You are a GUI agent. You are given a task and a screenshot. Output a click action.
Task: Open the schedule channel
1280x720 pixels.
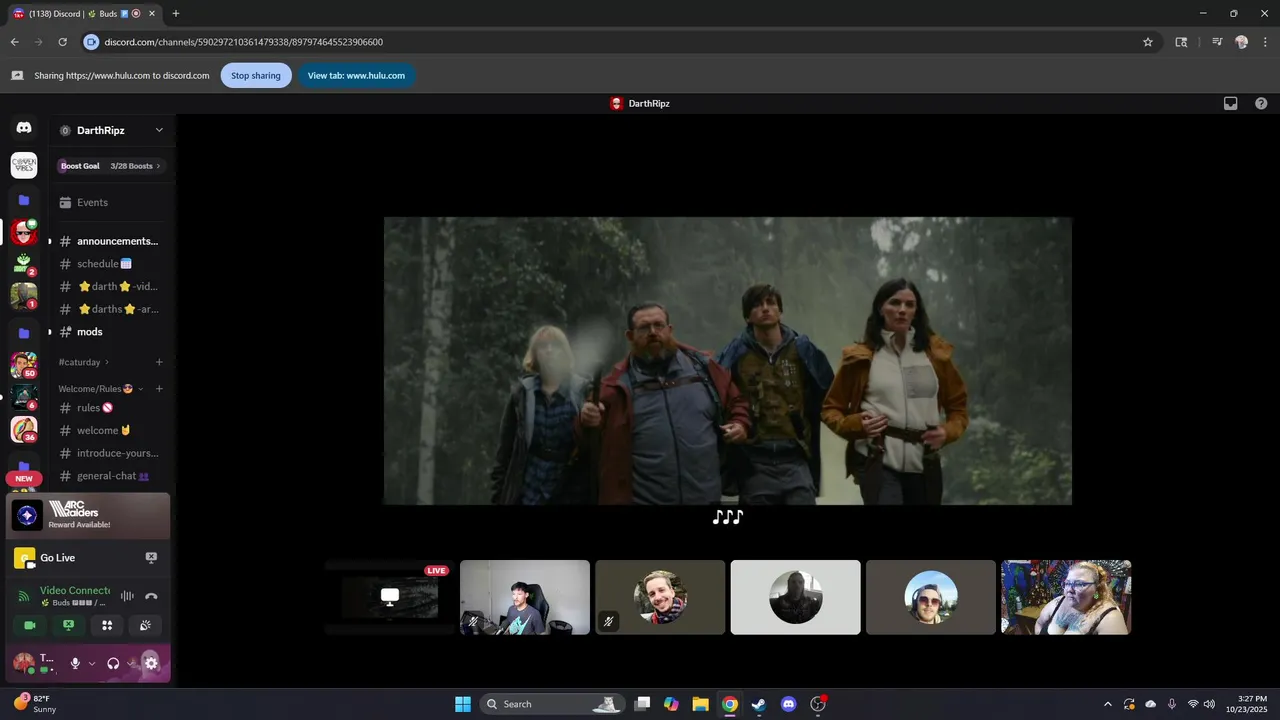(x=111, y=264)
